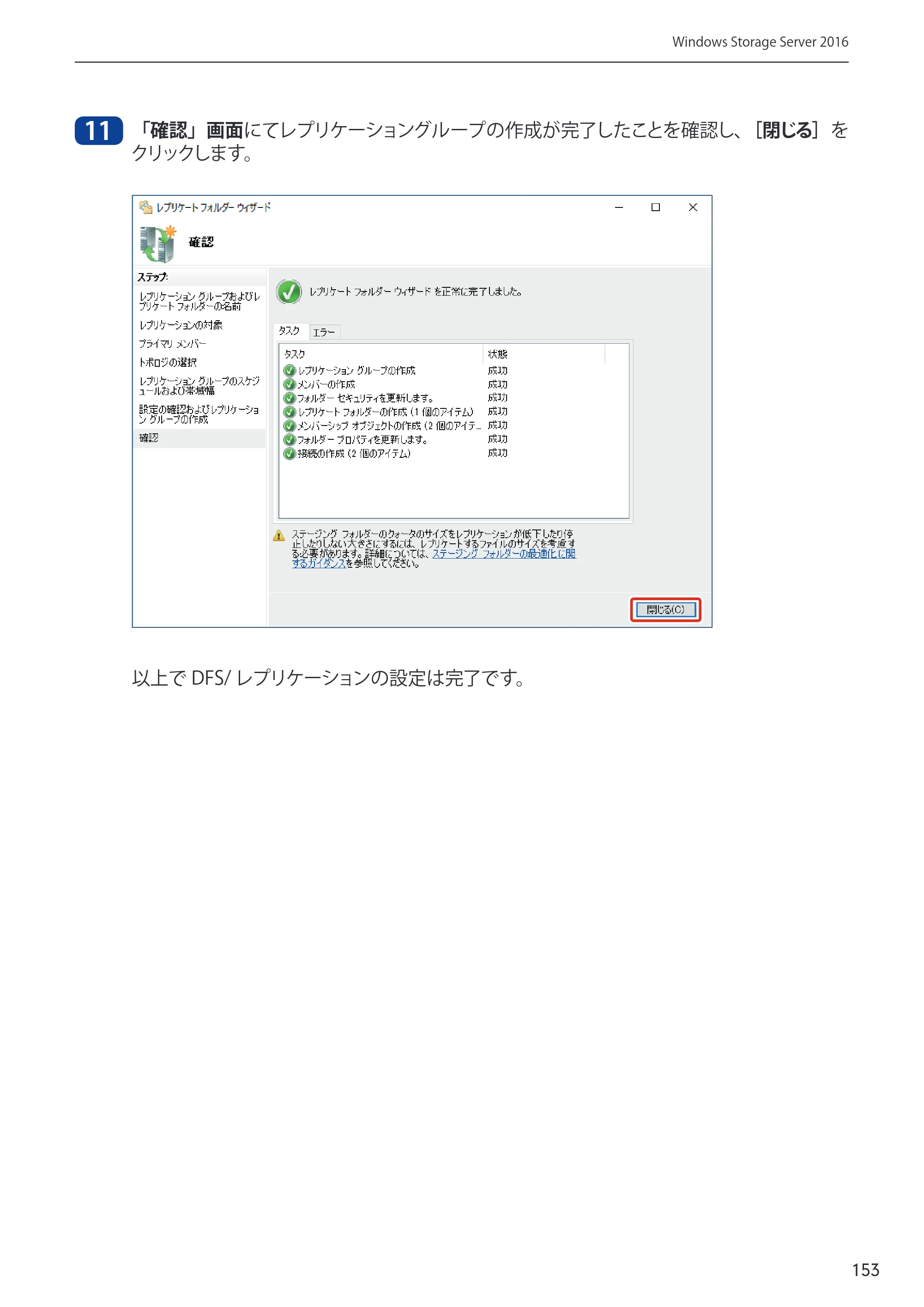Click check icon for レプリケート フォルダーの作成
This screenshot has width=924, height=1307.
click(290, 412)
